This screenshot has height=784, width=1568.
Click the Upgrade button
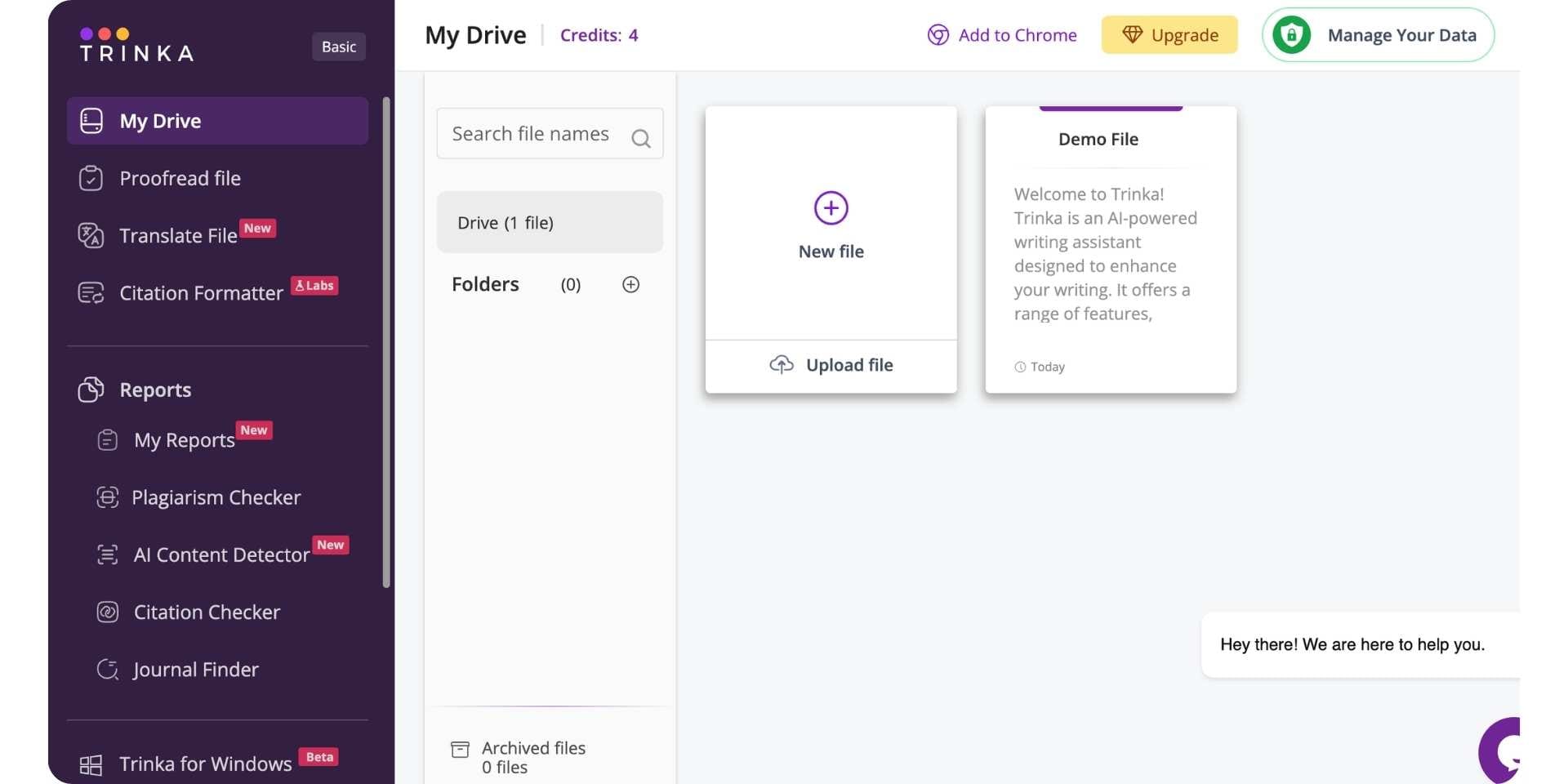click(1169, 34)
